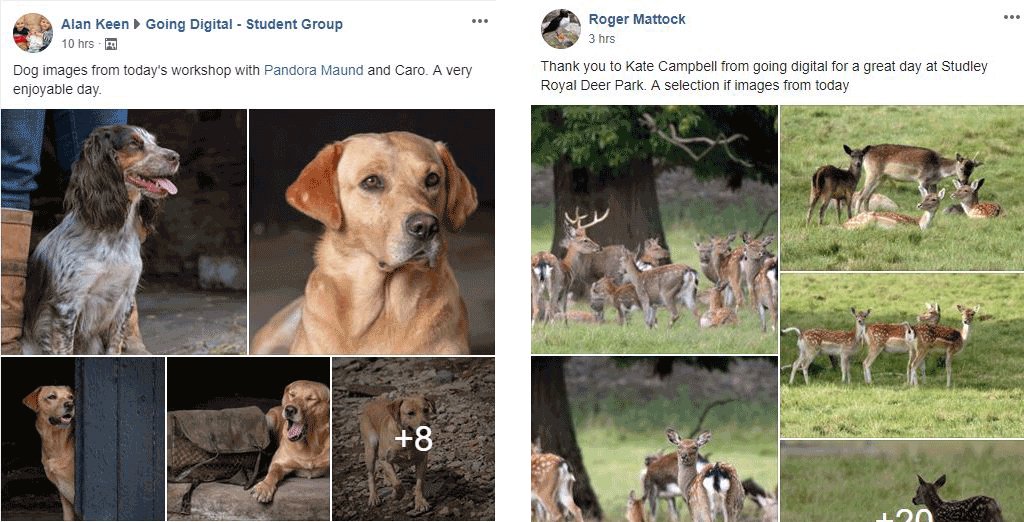The height and width of the screenshot is (522, 1024).
Task: Open Alan Keen's profile picture
Action: [32, 33]
